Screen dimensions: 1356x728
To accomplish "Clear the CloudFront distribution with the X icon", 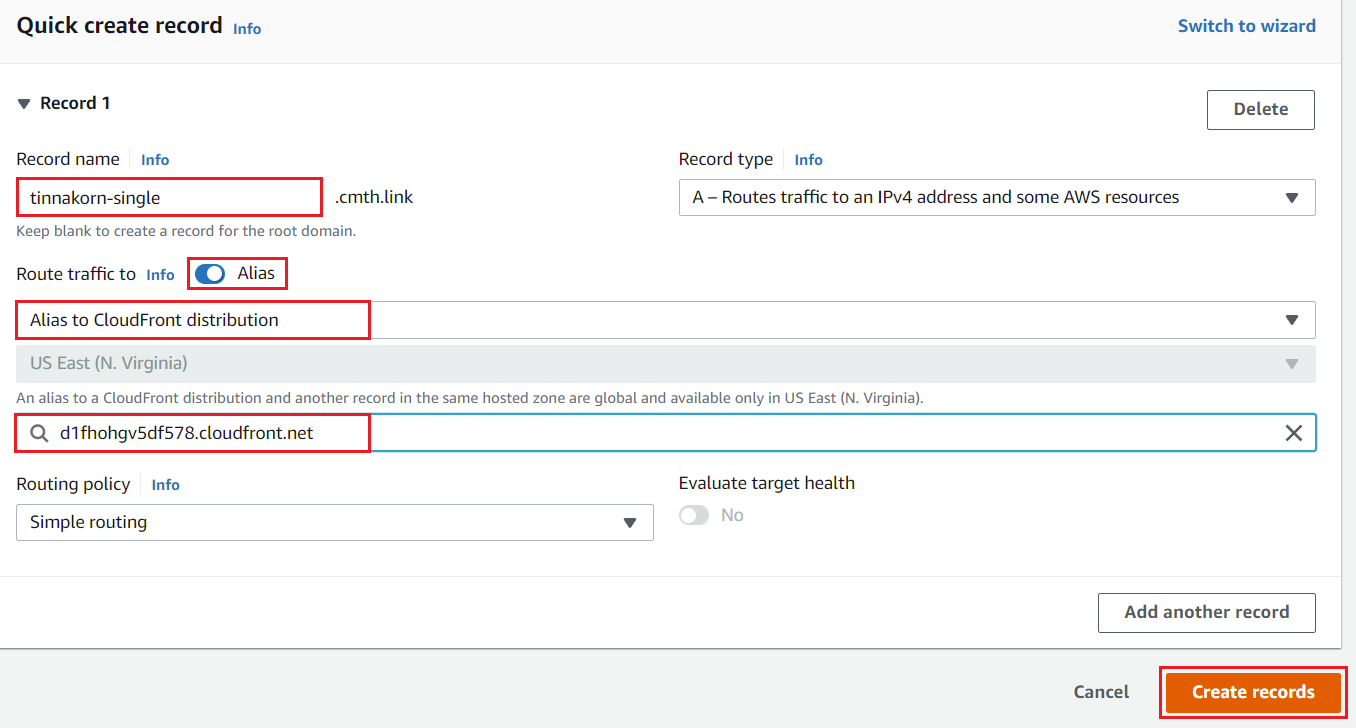I will [1294, 432].
